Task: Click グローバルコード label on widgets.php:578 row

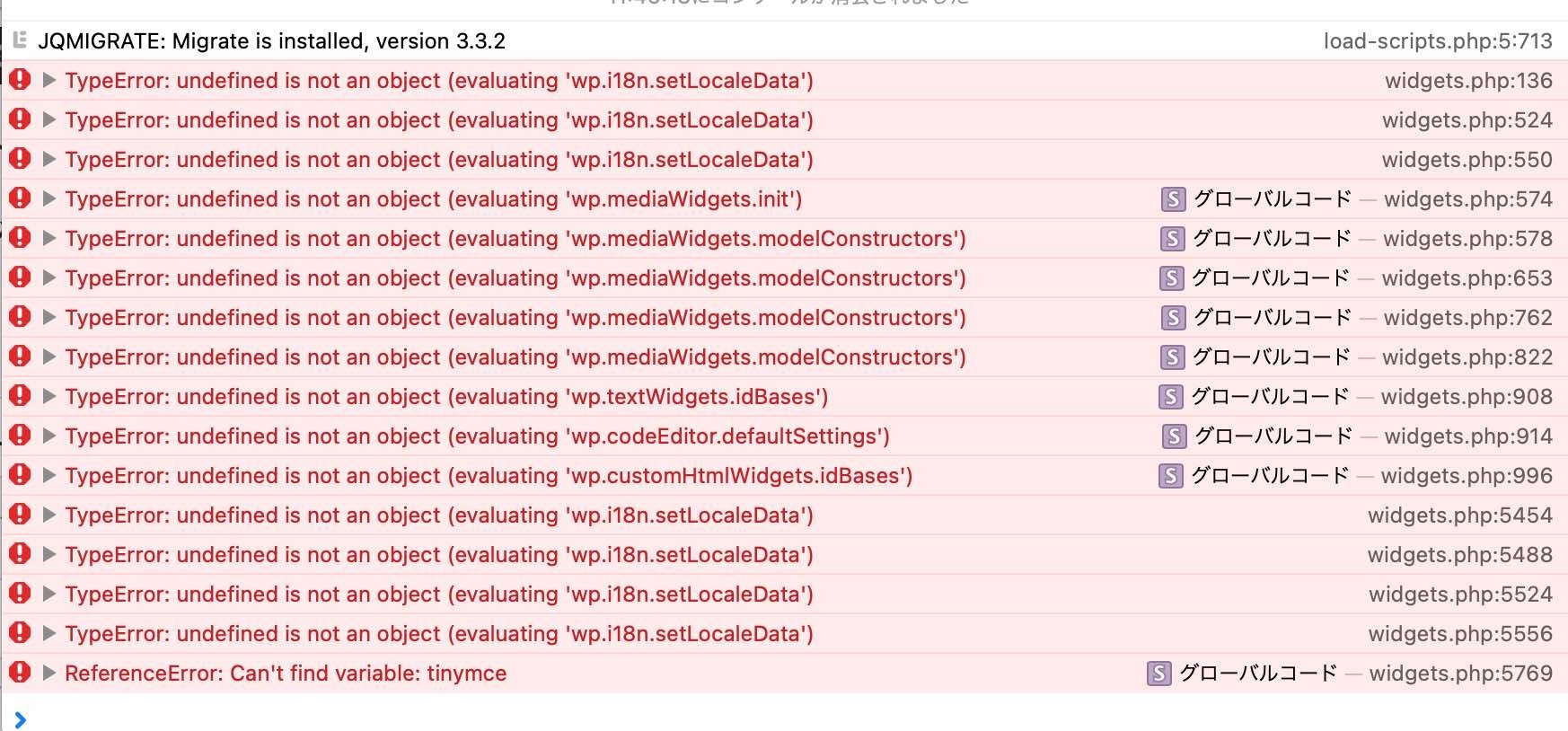Action: 1272,239
